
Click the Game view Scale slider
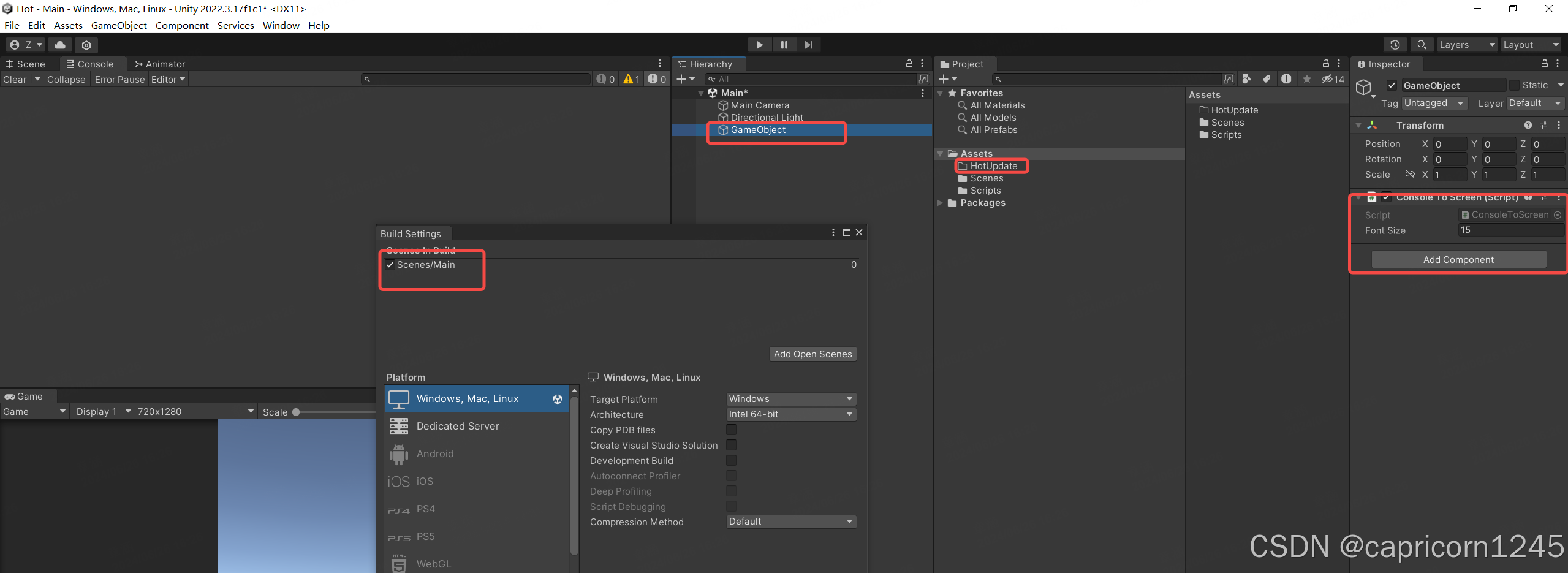tap(296, 412)
